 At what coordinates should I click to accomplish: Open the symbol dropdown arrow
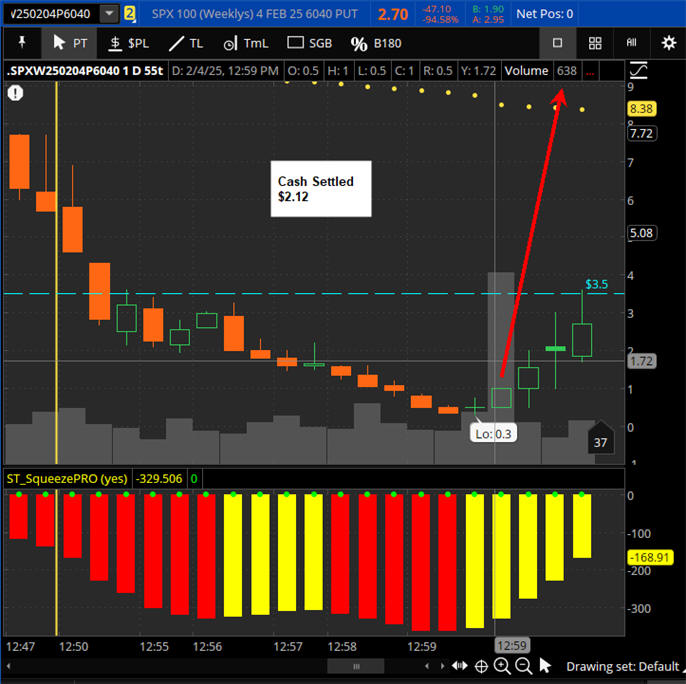pyautogui.click(x=109, y=14)
